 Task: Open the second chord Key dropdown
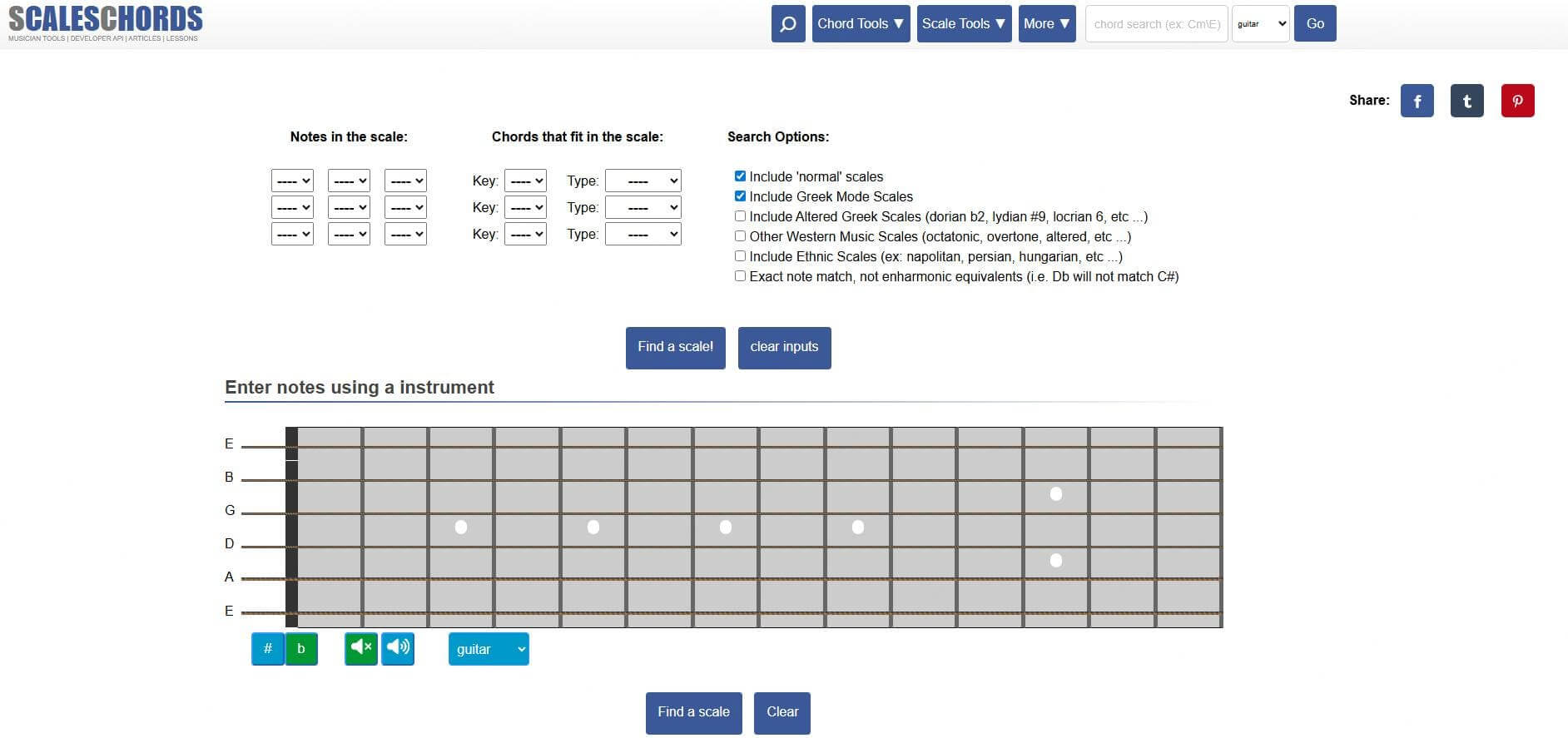(525, 207)
